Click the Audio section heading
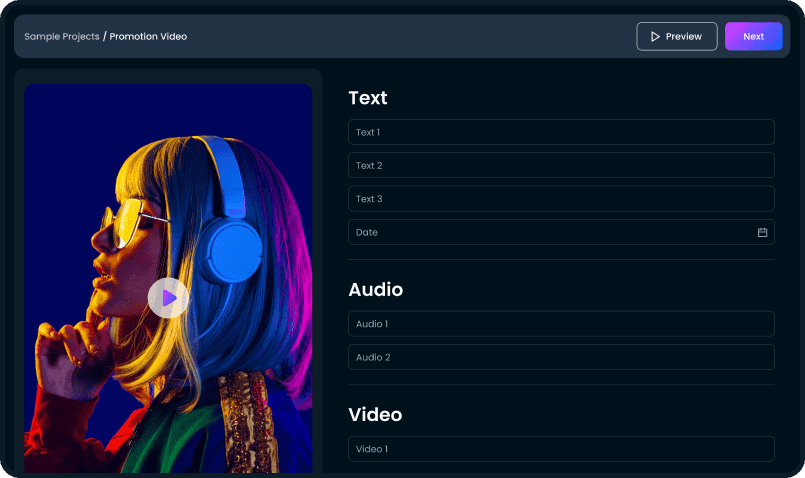This screenshot has width=805, height=478. click(375, 290)
